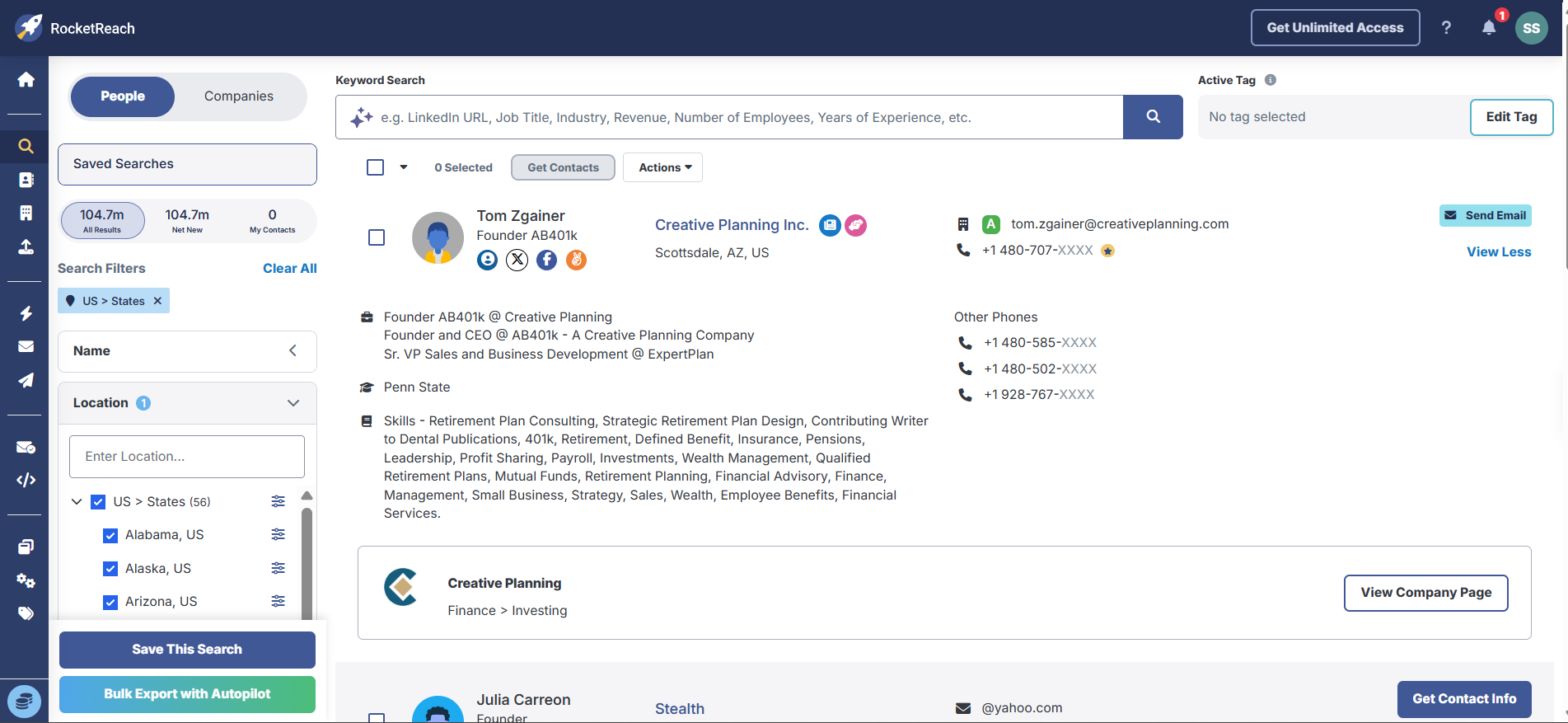The image size is (1568, 723).
Task: Uncheck the Alaska, US checkbox
Action: (x=110, y=569)
